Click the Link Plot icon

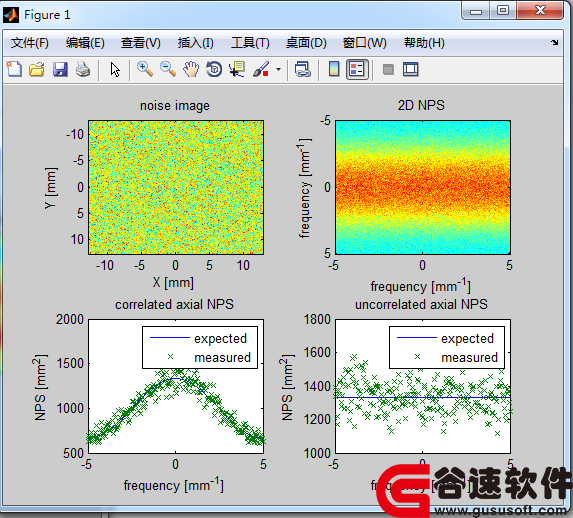[303, 69]
